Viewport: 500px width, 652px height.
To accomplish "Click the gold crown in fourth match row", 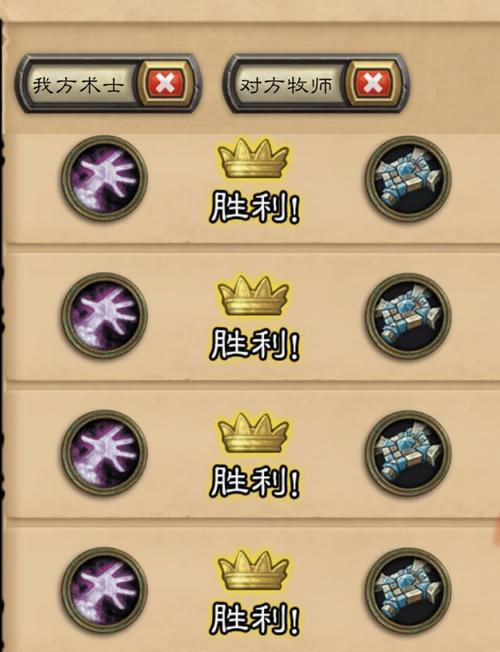I will (x=253, y=570).
